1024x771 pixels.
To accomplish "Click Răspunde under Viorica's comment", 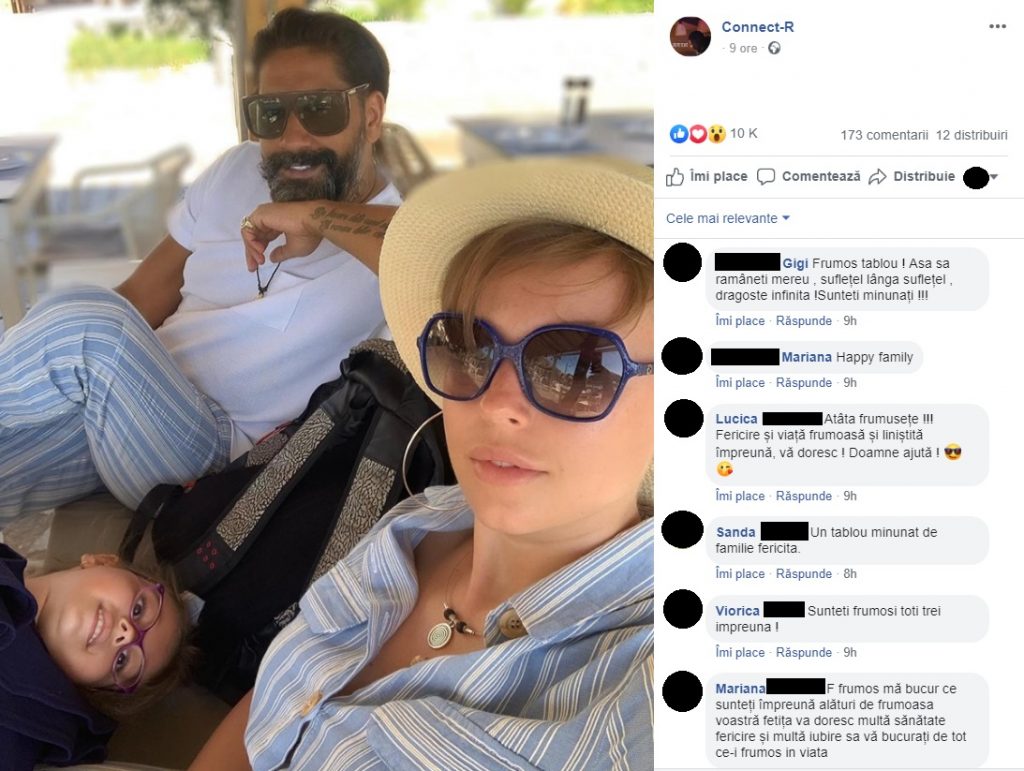I will point(804,653).
